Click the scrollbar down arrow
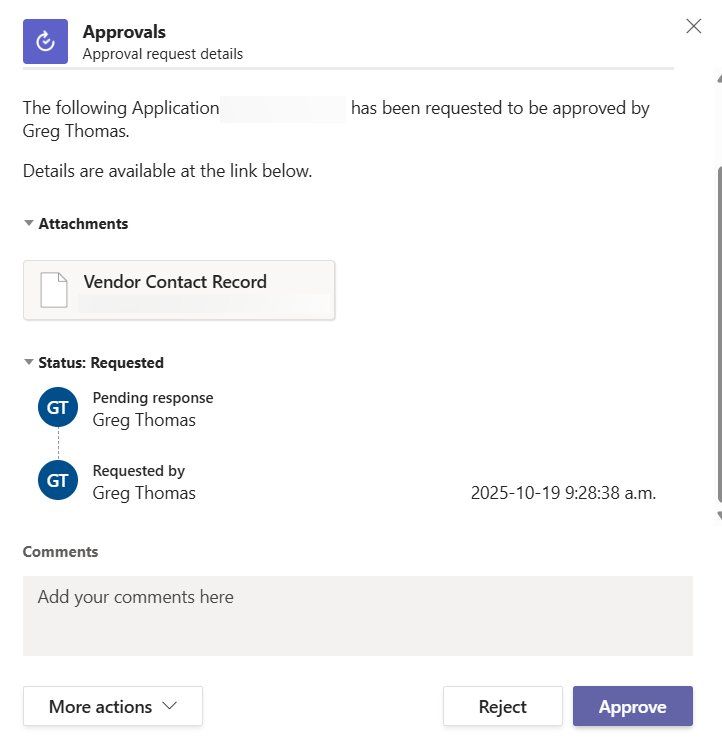This screenshot has height=745, width=722. [x=718, y=516]
